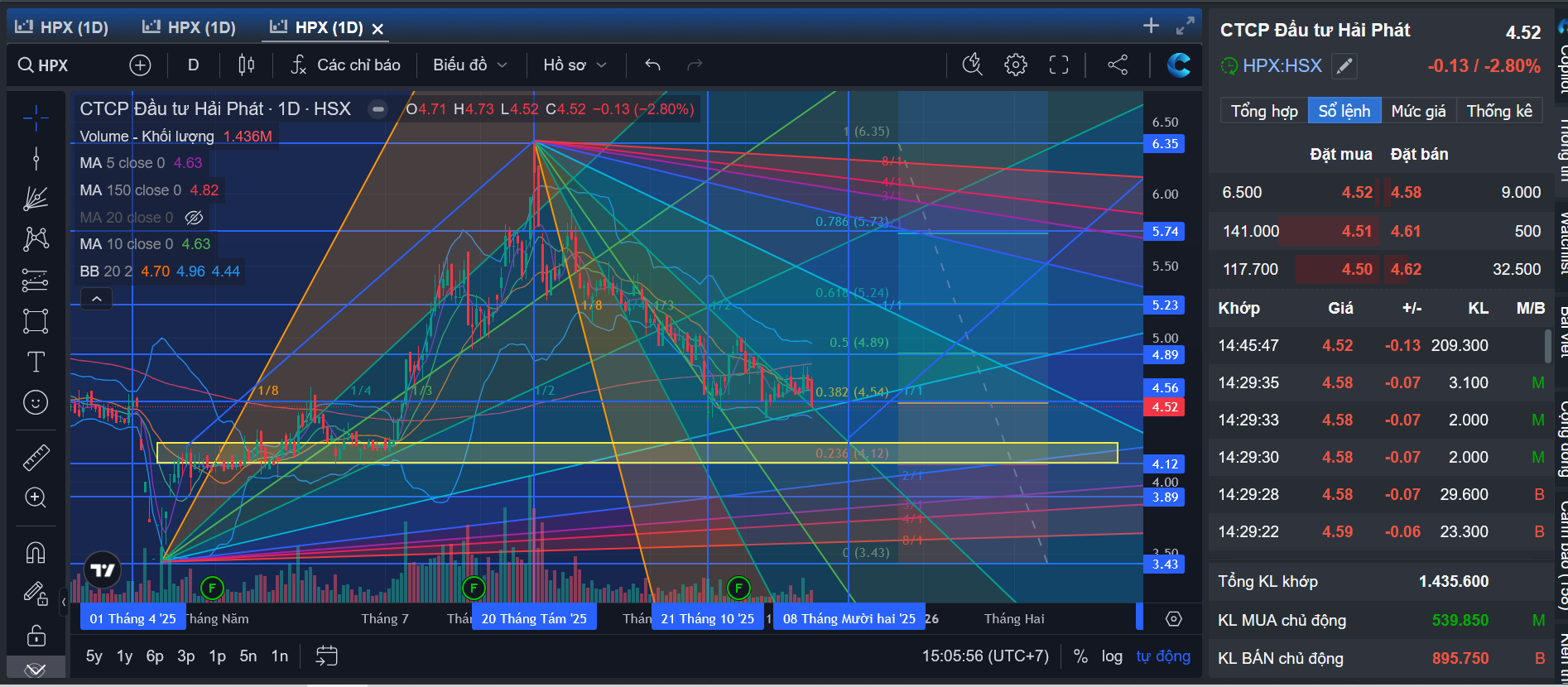Toggle percent scale mode
1568x687 pixels.
pyautogui.click(x=1080, y=656)
